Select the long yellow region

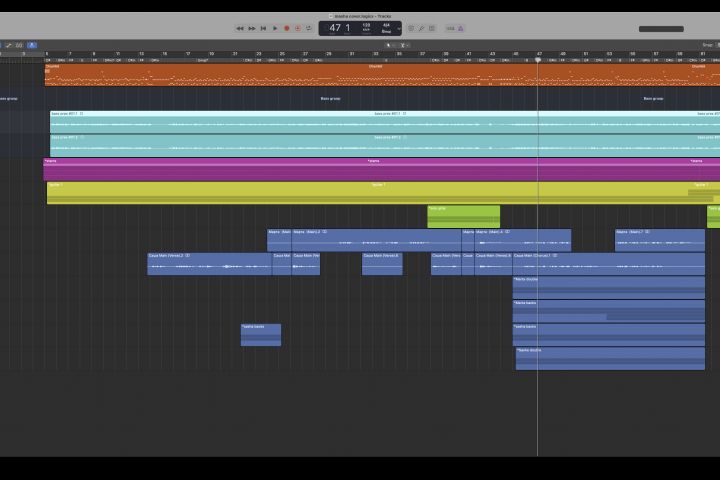[x=383, y=193]
